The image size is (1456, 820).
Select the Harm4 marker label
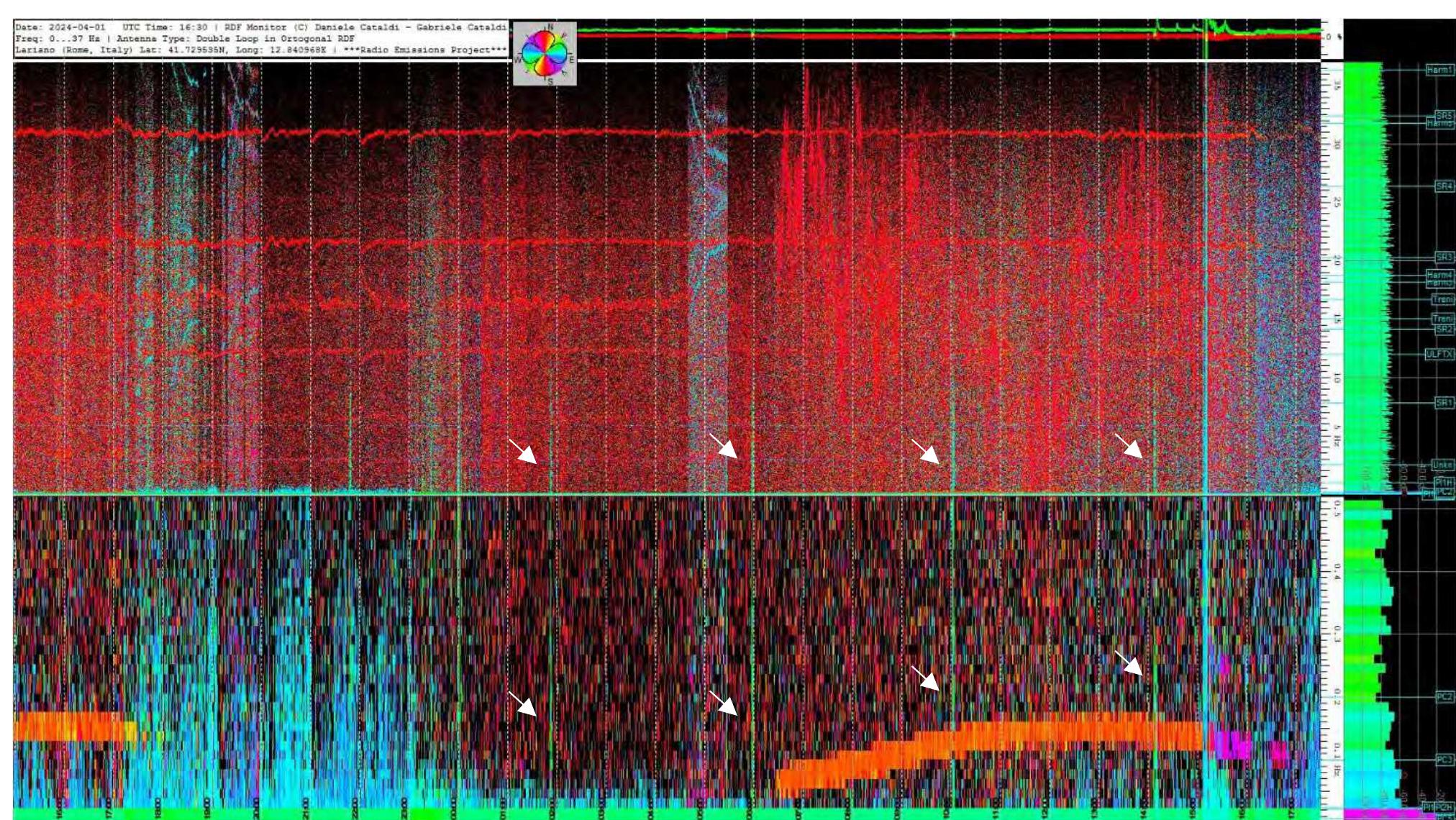1439,275
